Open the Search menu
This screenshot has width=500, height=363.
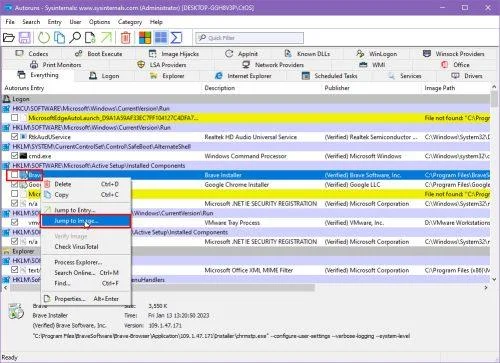pos(31,22)
